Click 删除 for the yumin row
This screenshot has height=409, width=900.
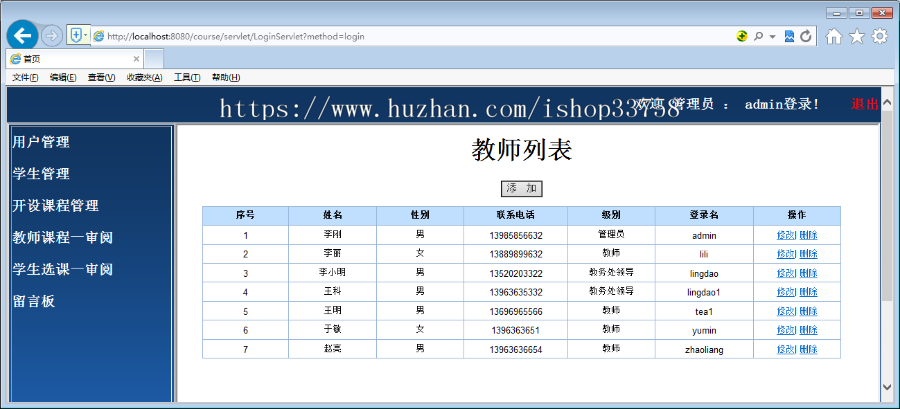click(x=808, y=330)
